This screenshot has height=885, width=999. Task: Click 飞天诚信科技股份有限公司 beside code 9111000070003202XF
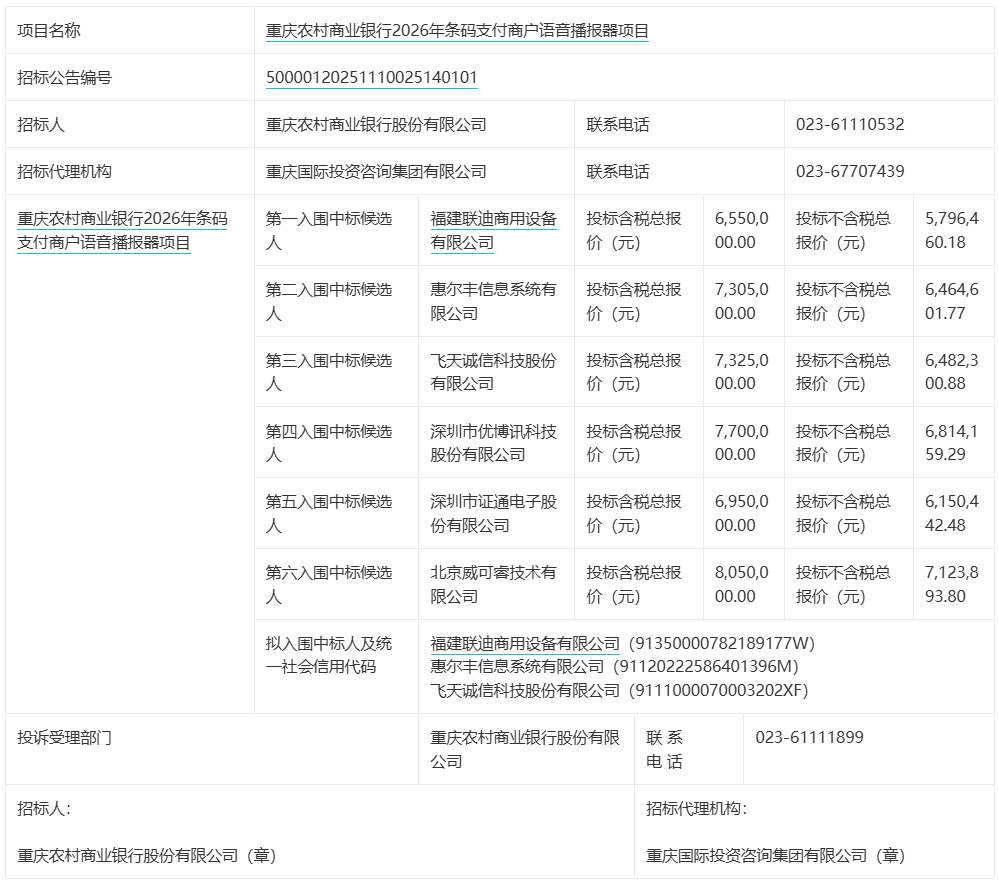point(525,690)
